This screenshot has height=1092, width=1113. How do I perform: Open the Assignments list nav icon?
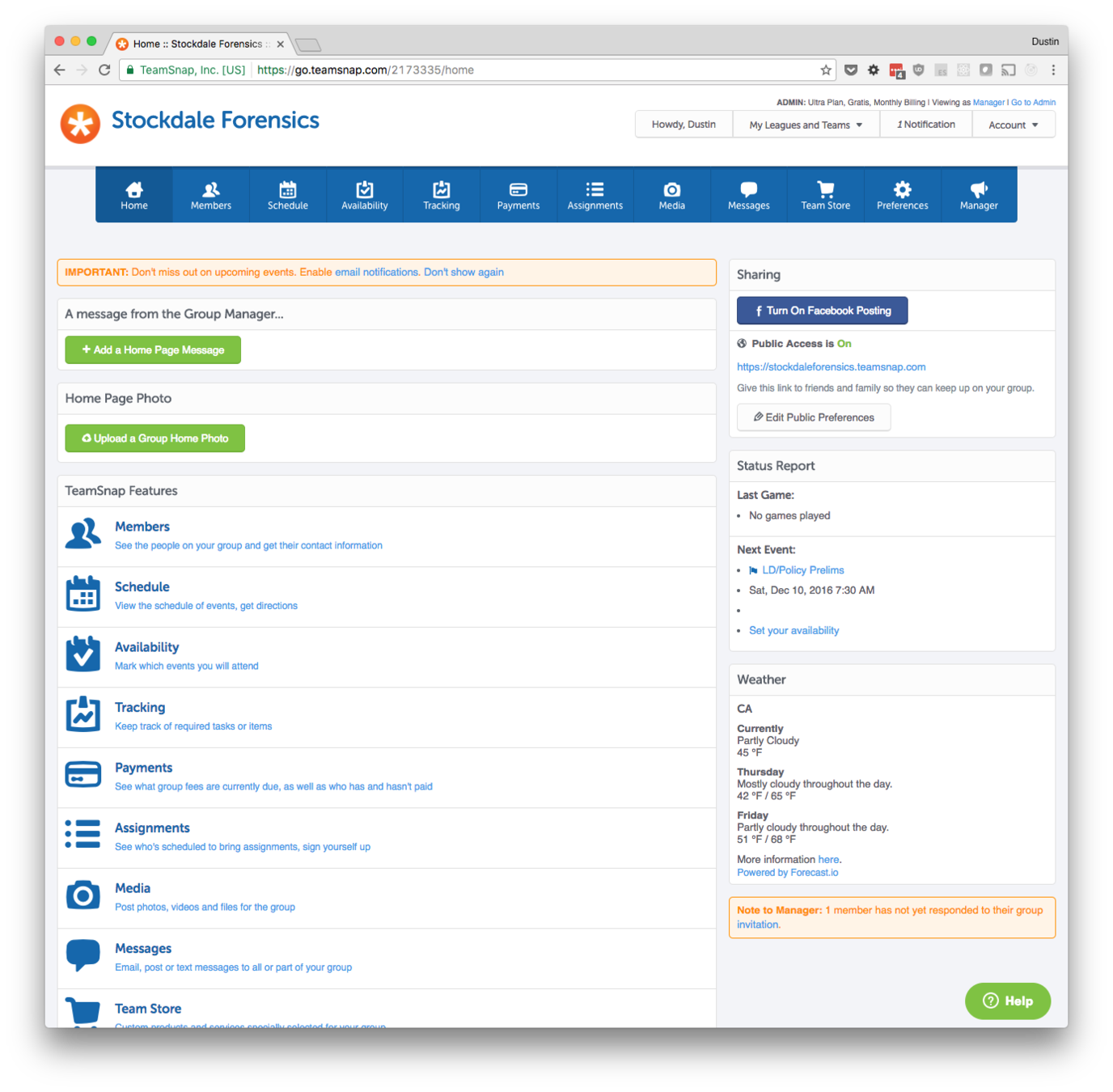(595, 195)
